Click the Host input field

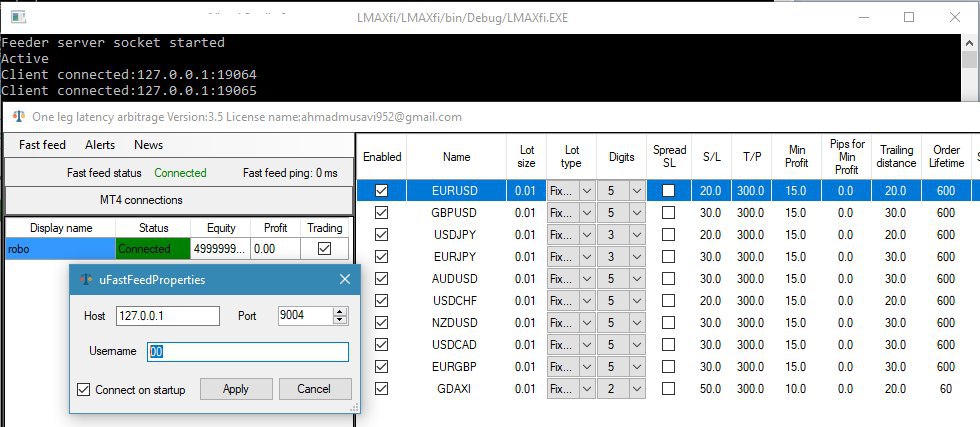[x=168, y=316]
